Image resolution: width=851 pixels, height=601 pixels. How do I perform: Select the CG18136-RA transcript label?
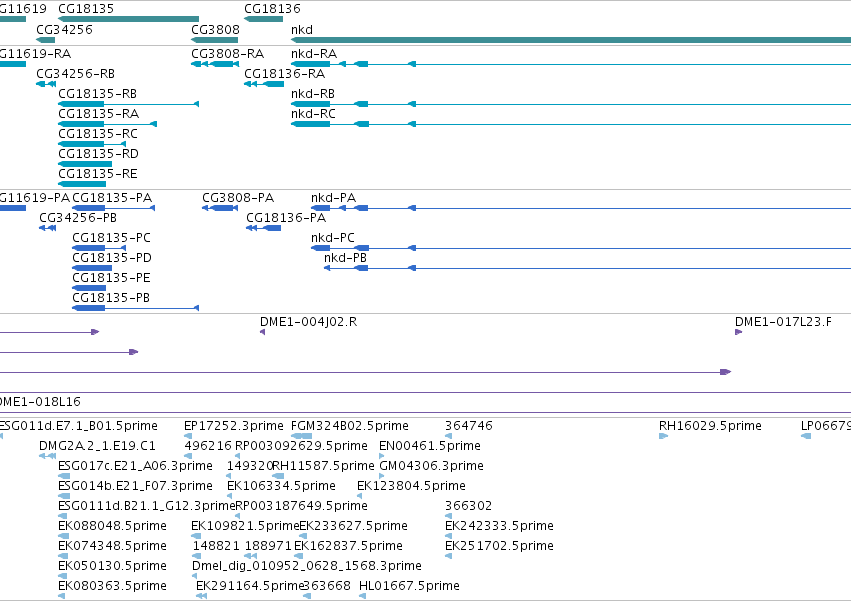coord(284,74)
